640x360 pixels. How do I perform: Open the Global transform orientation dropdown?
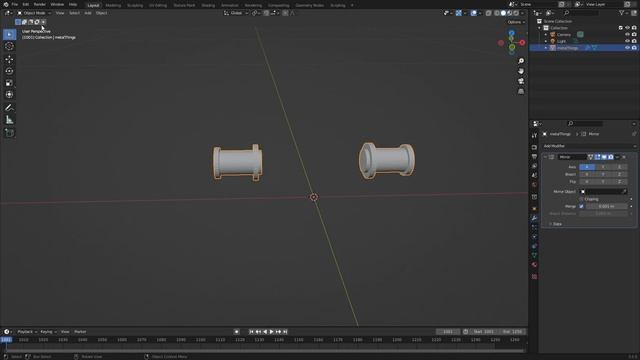click(x=236, y=13)
